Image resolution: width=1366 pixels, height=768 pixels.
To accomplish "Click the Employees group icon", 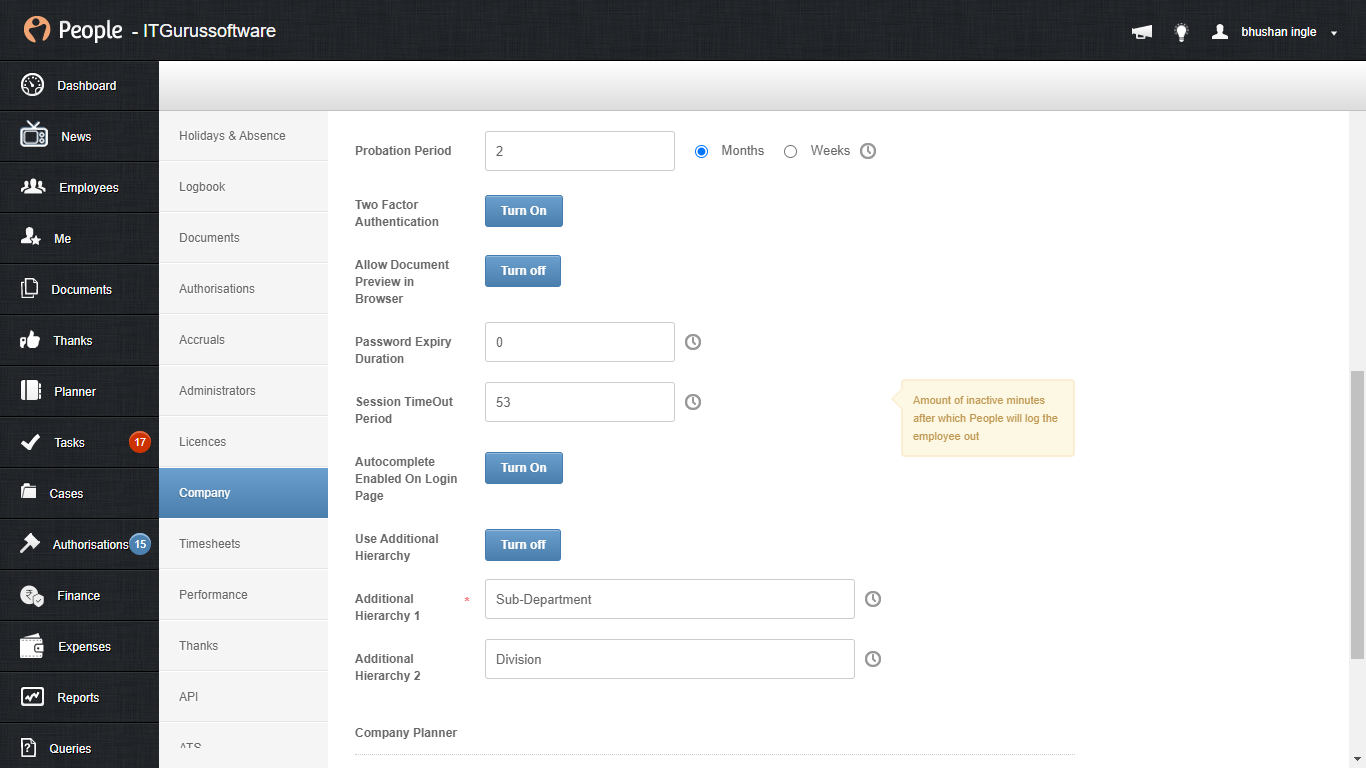I will [x=33, y=187].
